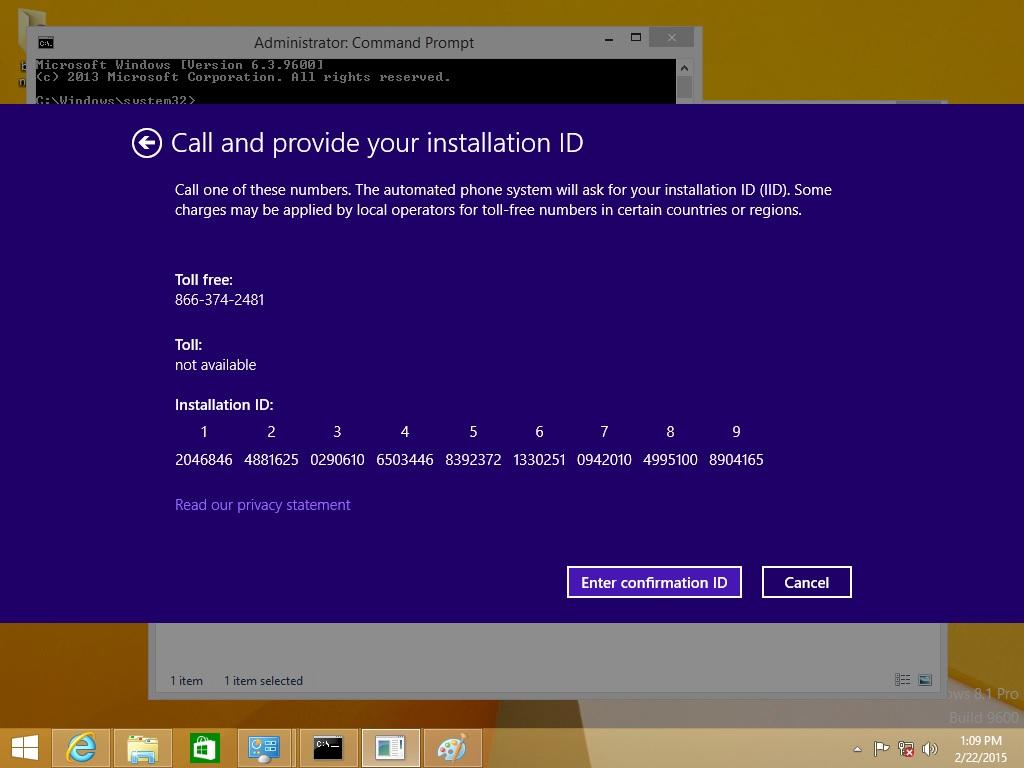Image resolution: width=1024 pixels, height=768 pixels.
Task: Open File Explorer from the taskbar
Action: point(143,748)
